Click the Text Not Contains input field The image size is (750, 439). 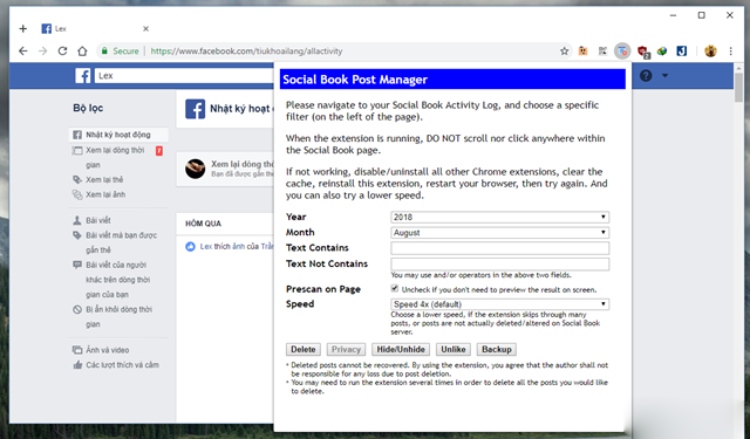click(x=500, y=264)
